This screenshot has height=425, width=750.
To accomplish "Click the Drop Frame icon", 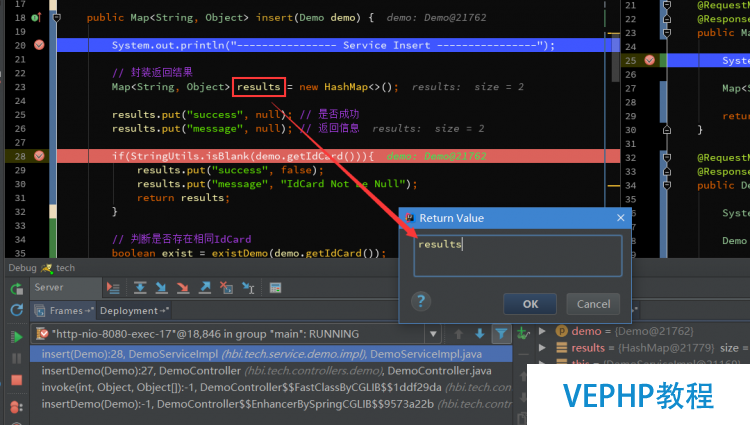I will [226, 287].
